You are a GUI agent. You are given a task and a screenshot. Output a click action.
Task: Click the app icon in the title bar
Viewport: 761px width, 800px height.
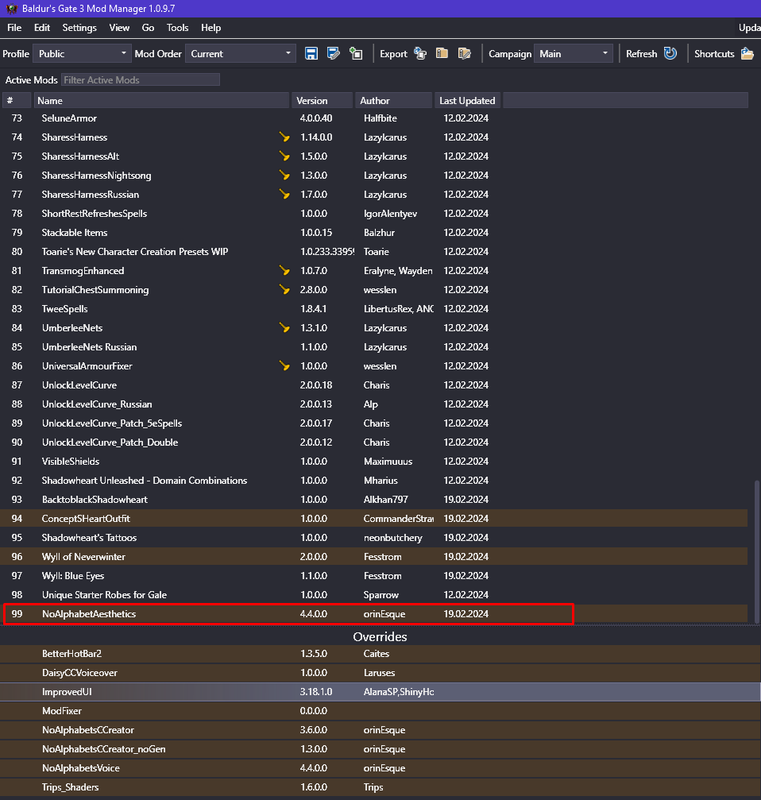pyautogui.click(x=11, y=9)
